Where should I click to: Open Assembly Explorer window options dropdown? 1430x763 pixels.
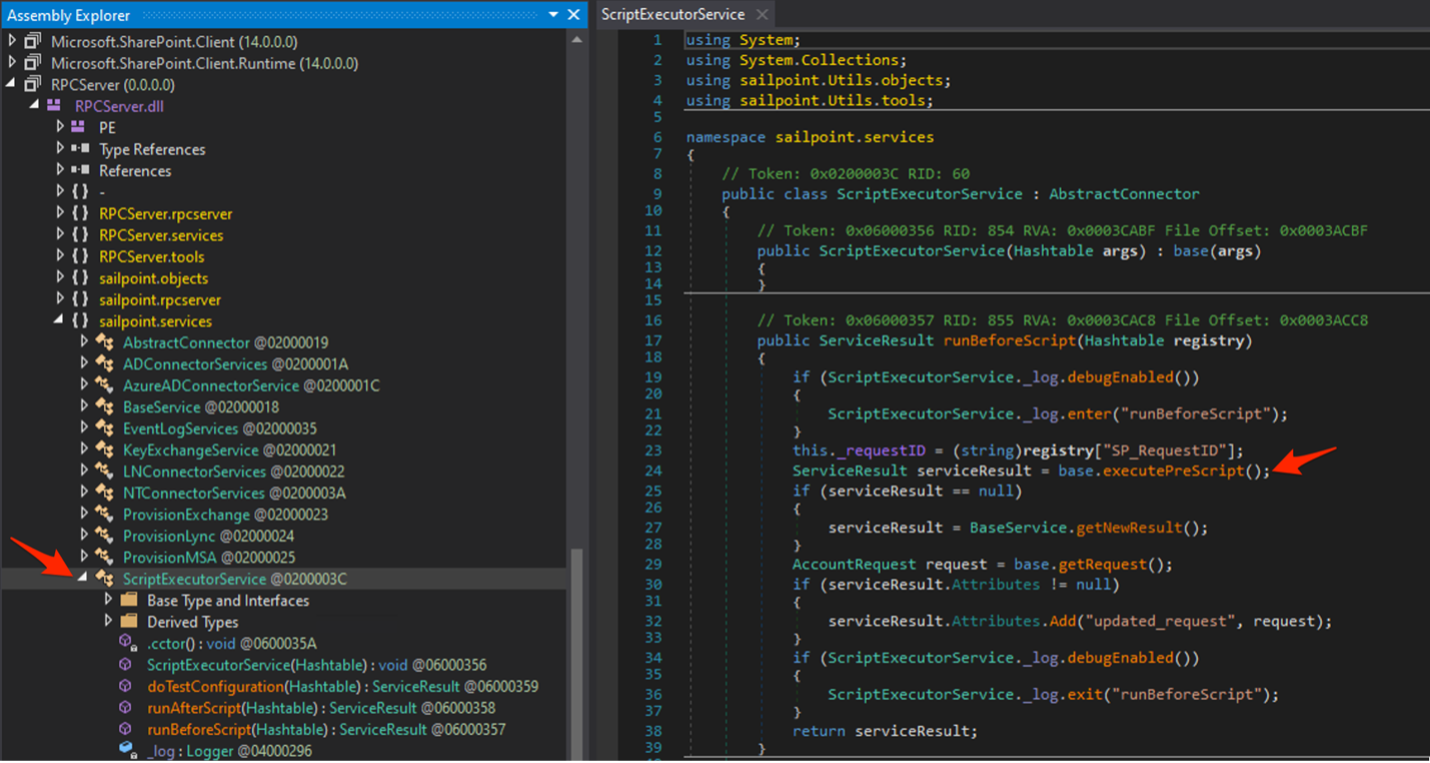point(553,15)
